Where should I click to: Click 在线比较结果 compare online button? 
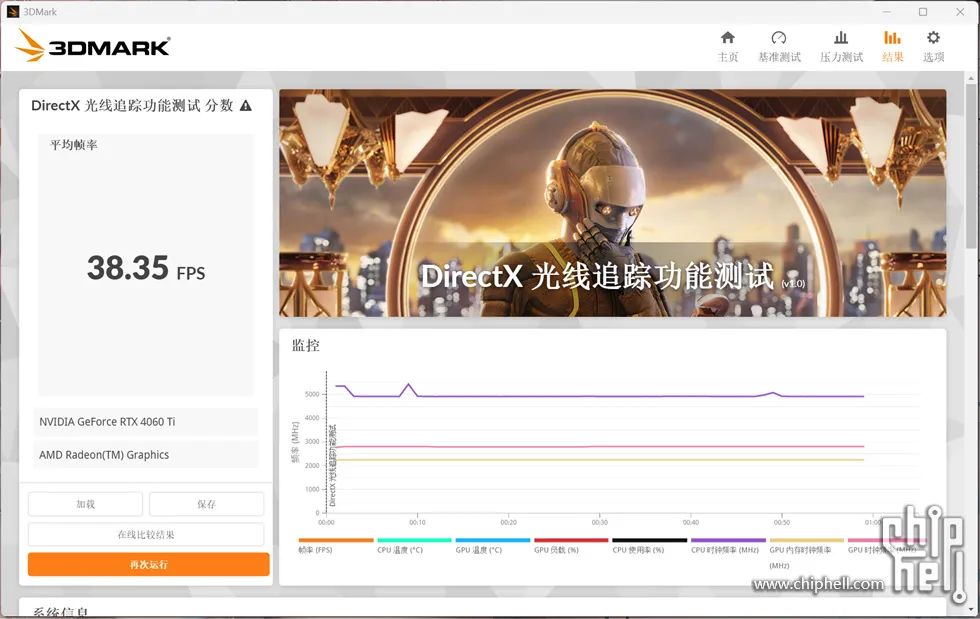(146, 535)
